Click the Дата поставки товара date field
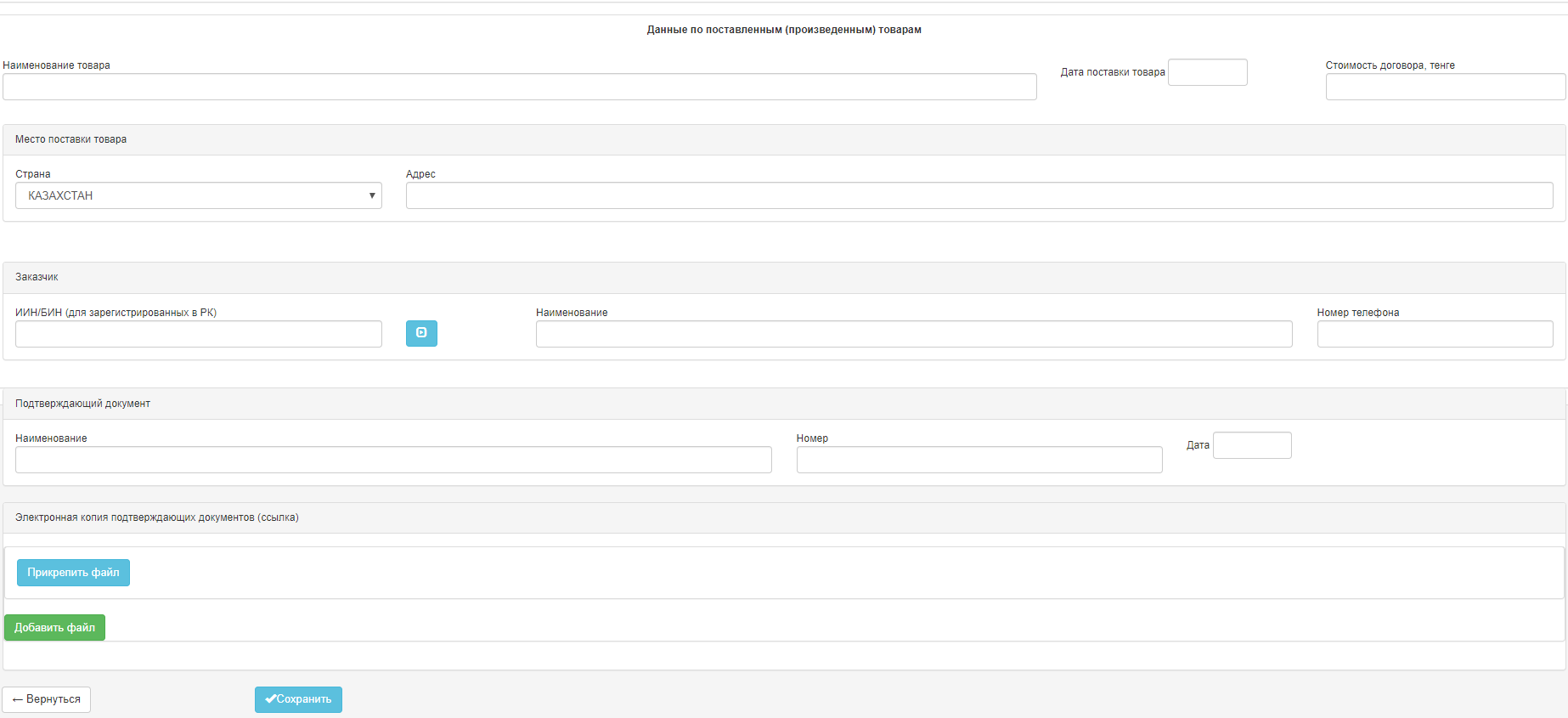 pyautogui.click(x=1208, y=72)
